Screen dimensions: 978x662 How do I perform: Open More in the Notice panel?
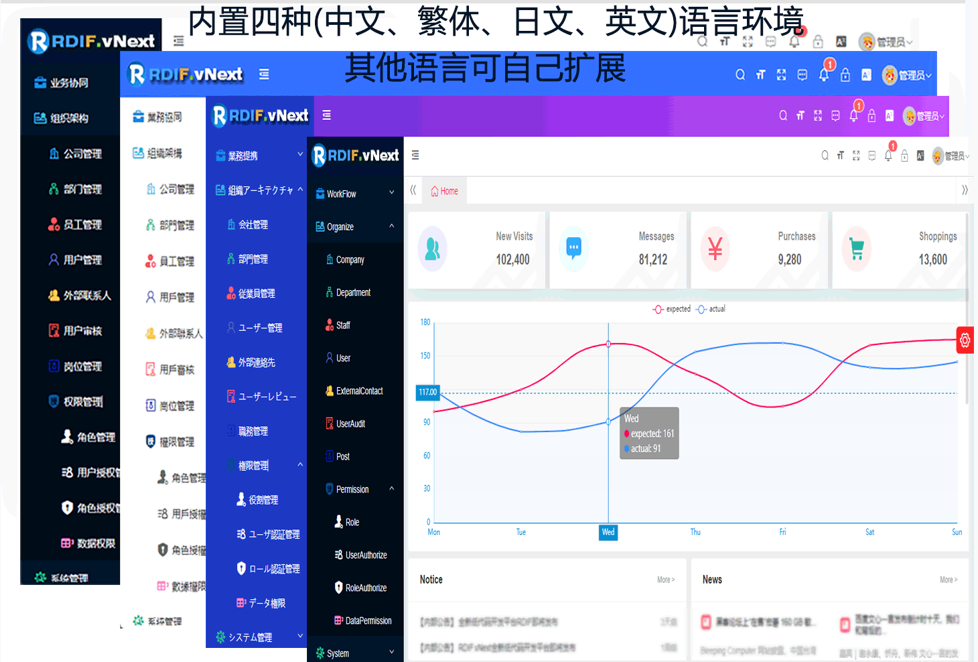tap(663, 579)
